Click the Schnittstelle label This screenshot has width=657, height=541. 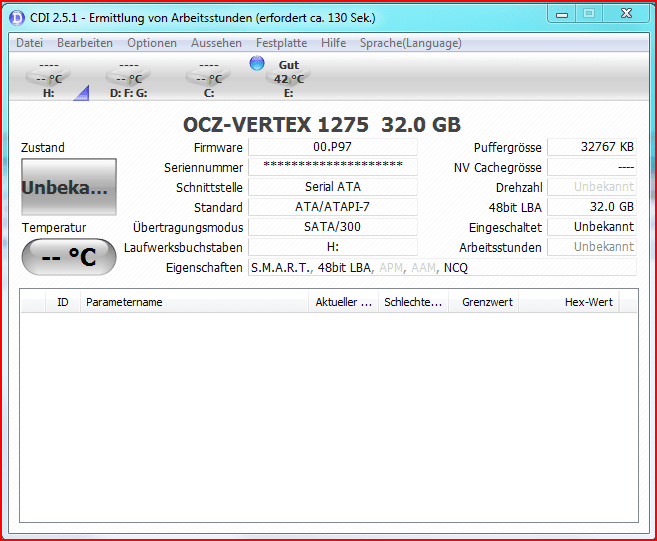210,188
